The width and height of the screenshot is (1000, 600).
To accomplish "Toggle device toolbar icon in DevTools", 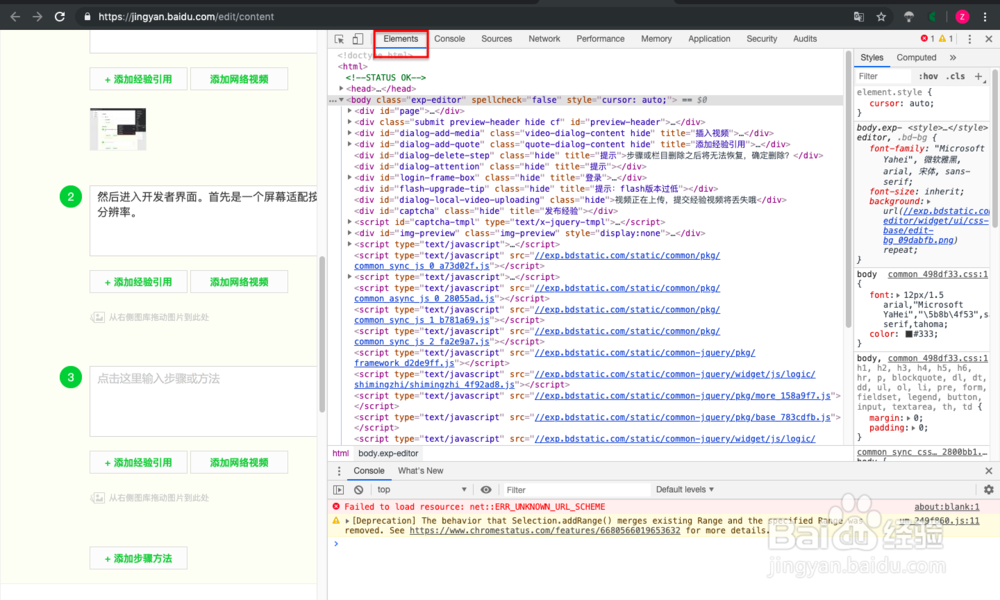I will [358, 39].
